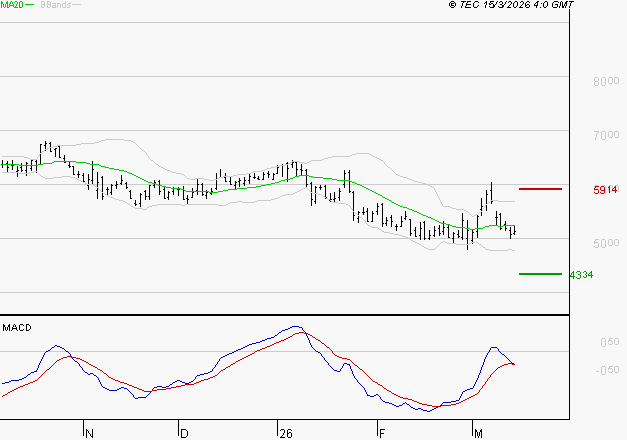Image resolution: width=627 pixels, height=440 pixels.
Task: Click the M month marker on the time axis
Action: click(478, 434)
